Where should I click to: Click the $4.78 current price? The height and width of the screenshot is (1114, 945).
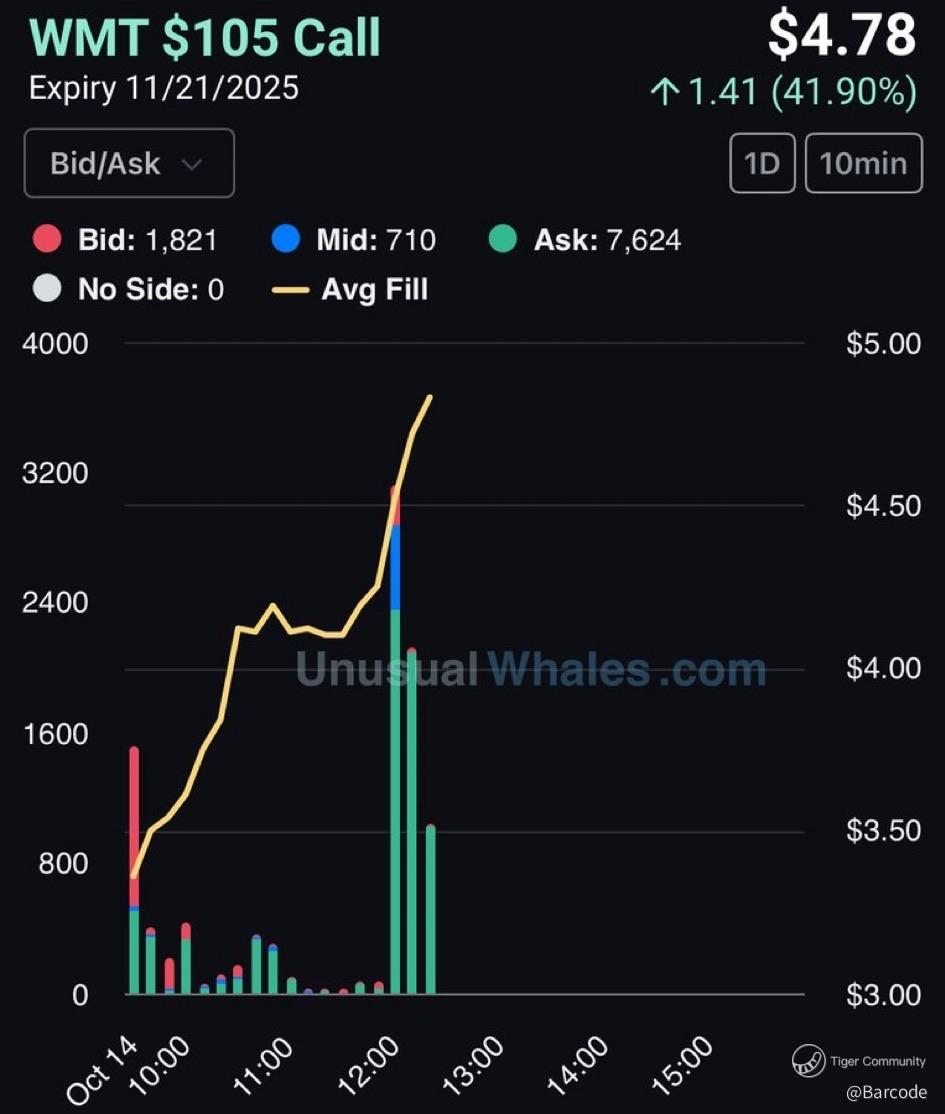[x=841, y=37]
